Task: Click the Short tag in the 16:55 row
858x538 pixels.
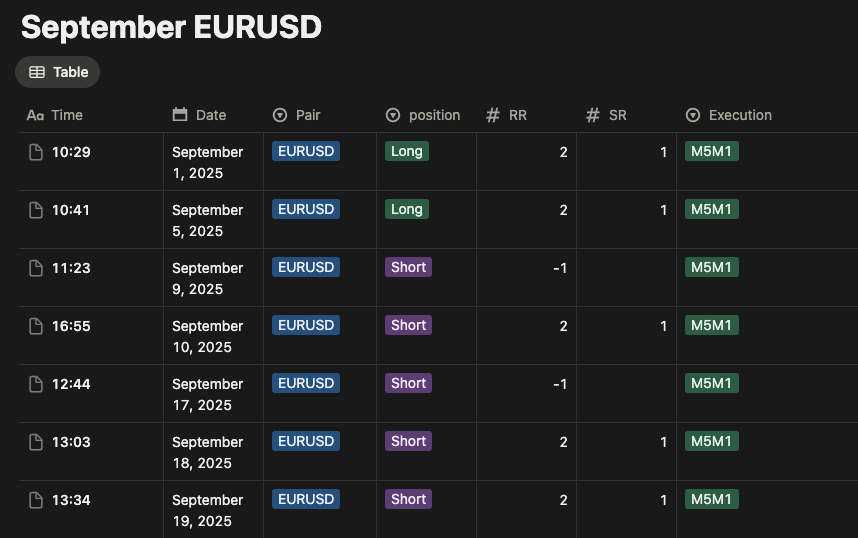Action: click(408, 325)
